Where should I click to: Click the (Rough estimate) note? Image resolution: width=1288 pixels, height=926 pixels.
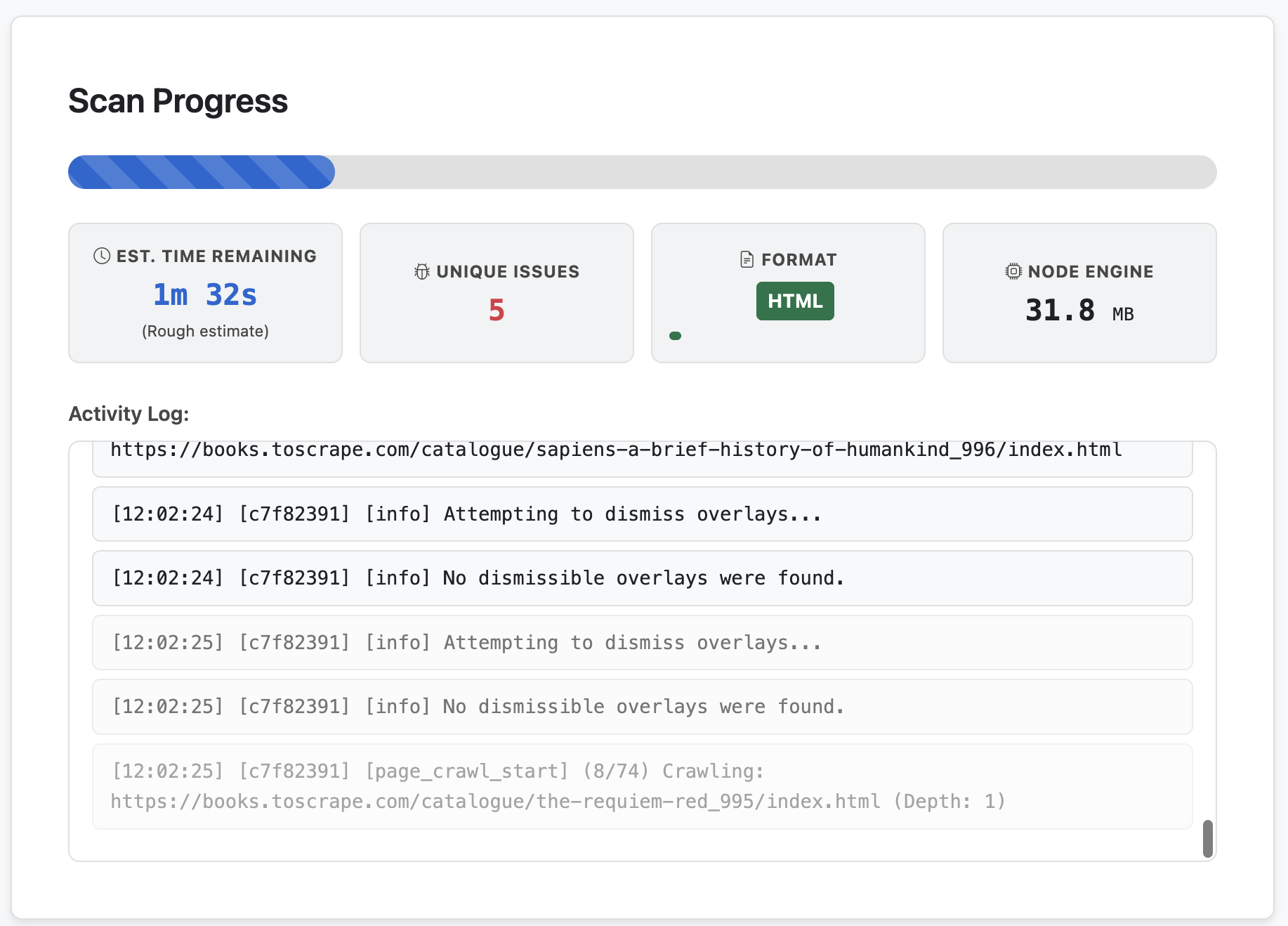[205, 331]
